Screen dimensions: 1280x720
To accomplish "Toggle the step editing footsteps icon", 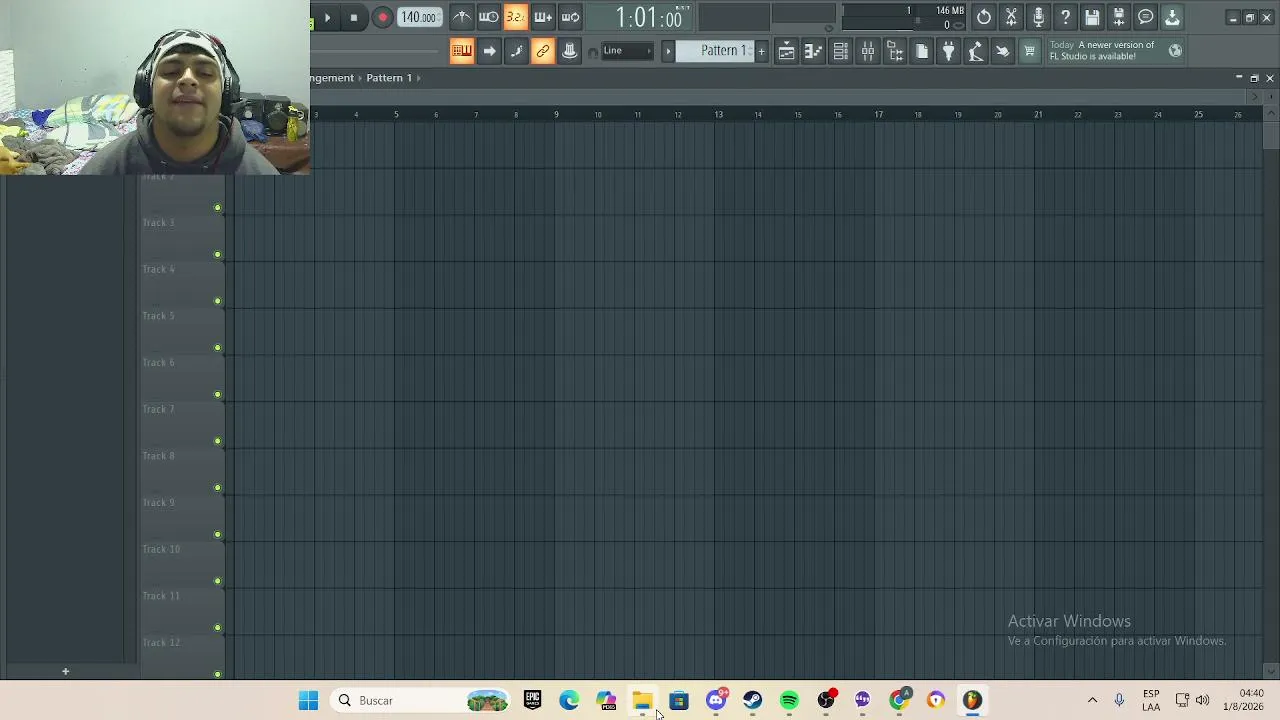I will 516,51.
